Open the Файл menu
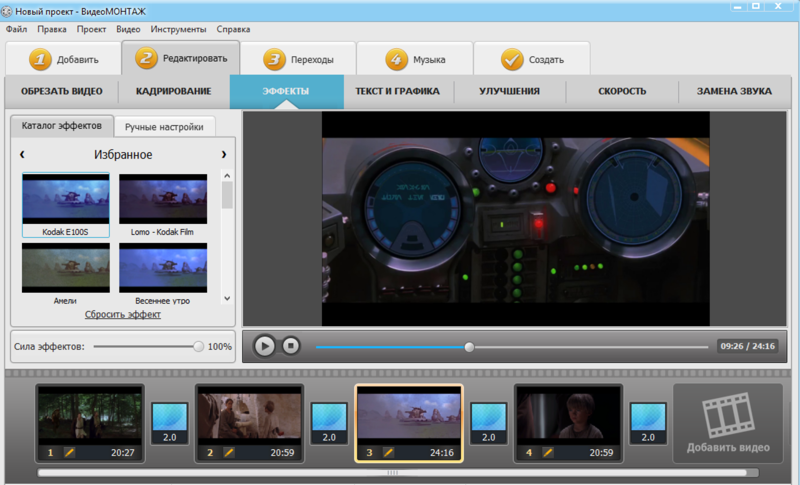This screenshot has height=485, width=800. coord(16,29)
